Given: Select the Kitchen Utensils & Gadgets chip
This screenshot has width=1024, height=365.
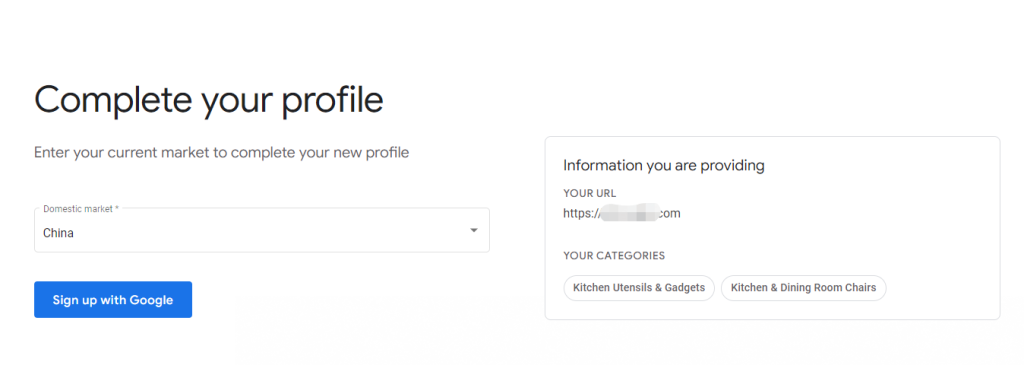Looking at the screenshot, I should 639,288.
